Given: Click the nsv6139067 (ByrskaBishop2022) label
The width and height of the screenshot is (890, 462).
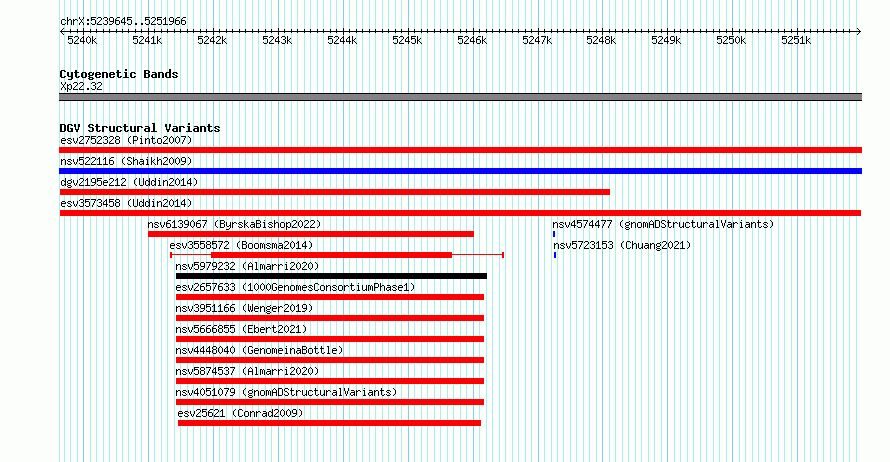Looking at the screenshot, I should (234, 224).
